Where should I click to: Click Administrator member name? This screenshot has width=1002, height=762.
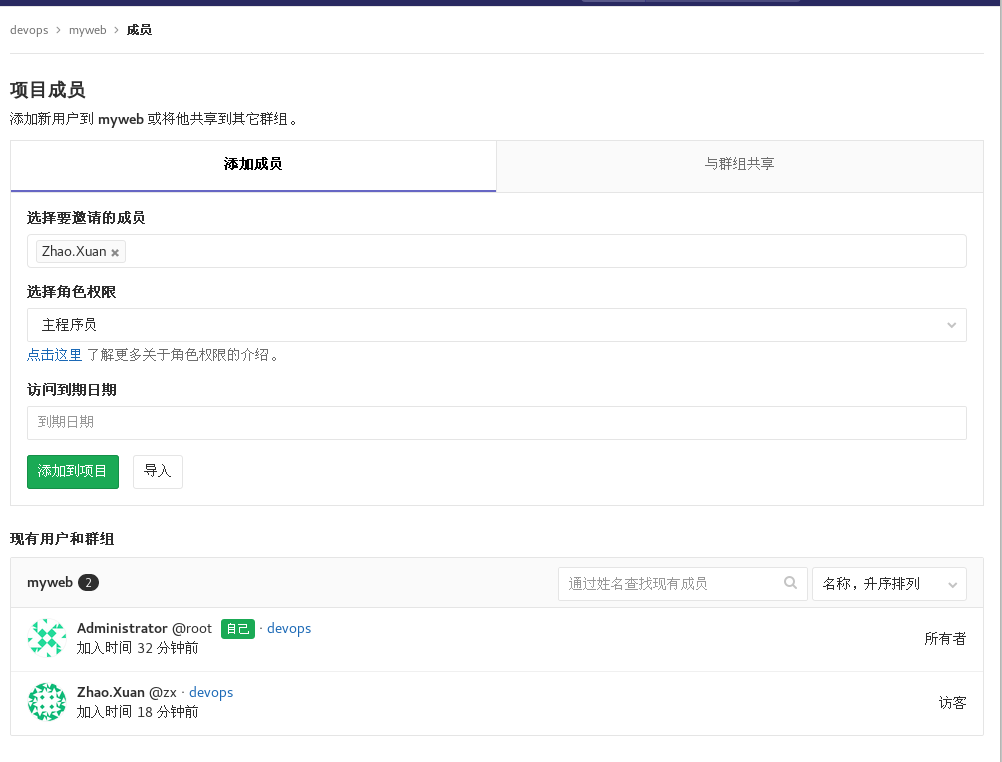[122, 628]
